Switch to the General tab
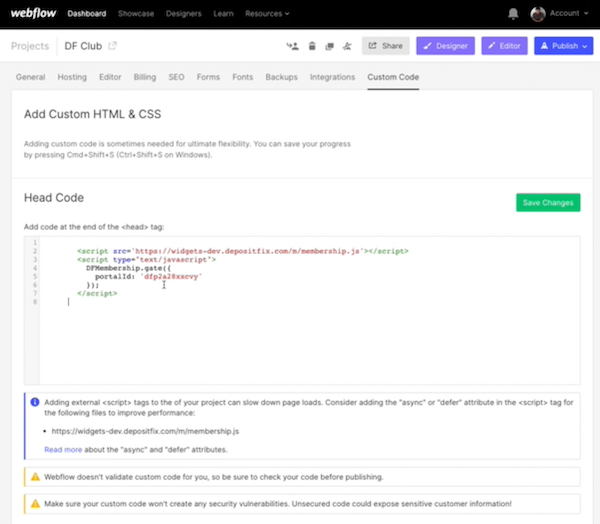 31,77
